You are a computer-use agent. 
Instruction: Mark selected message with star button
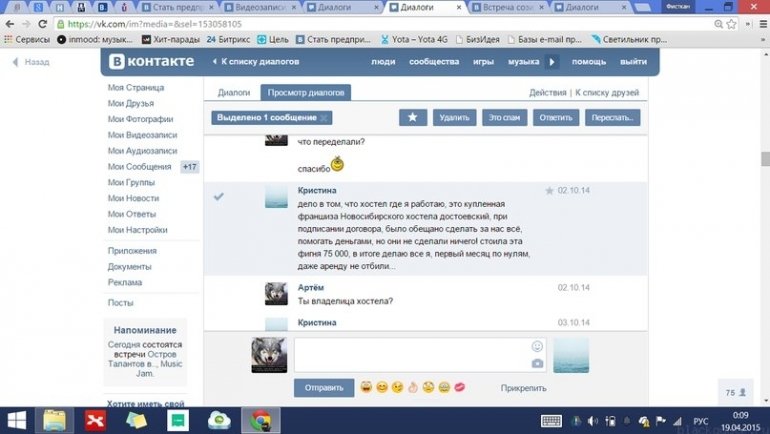413,118
